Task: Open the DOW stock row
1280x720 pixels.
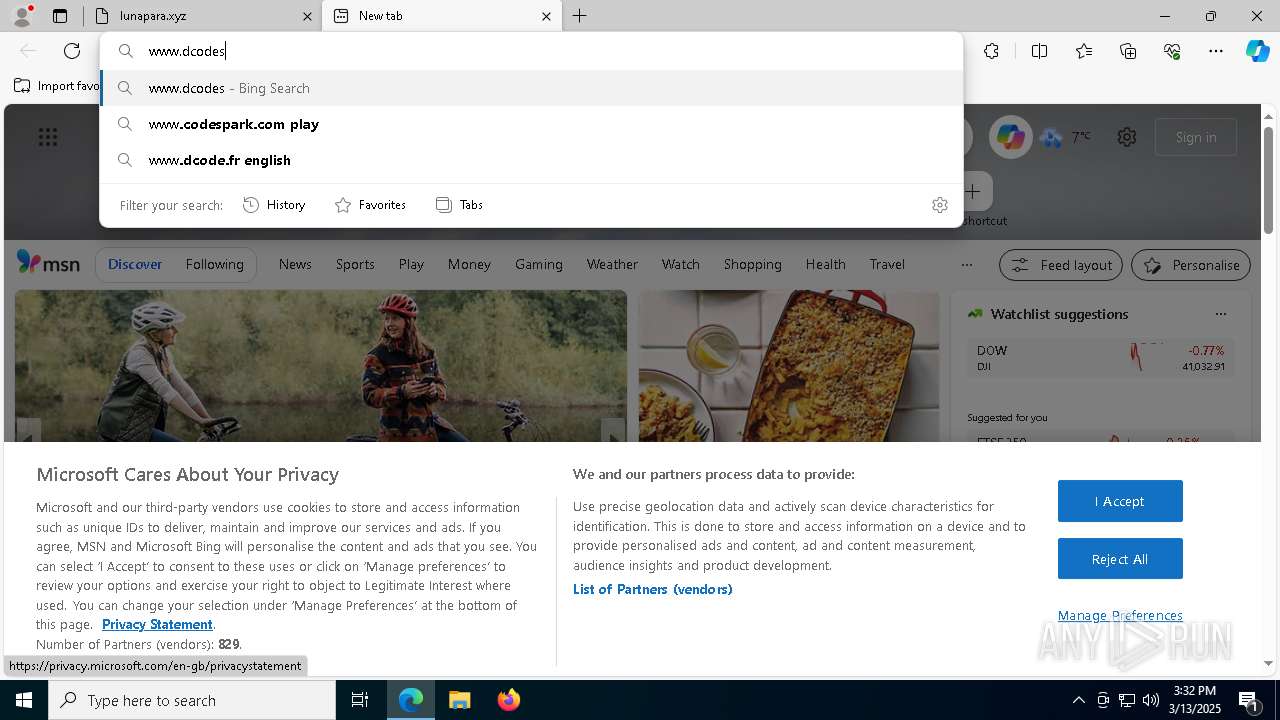Action: [1100, 358]
